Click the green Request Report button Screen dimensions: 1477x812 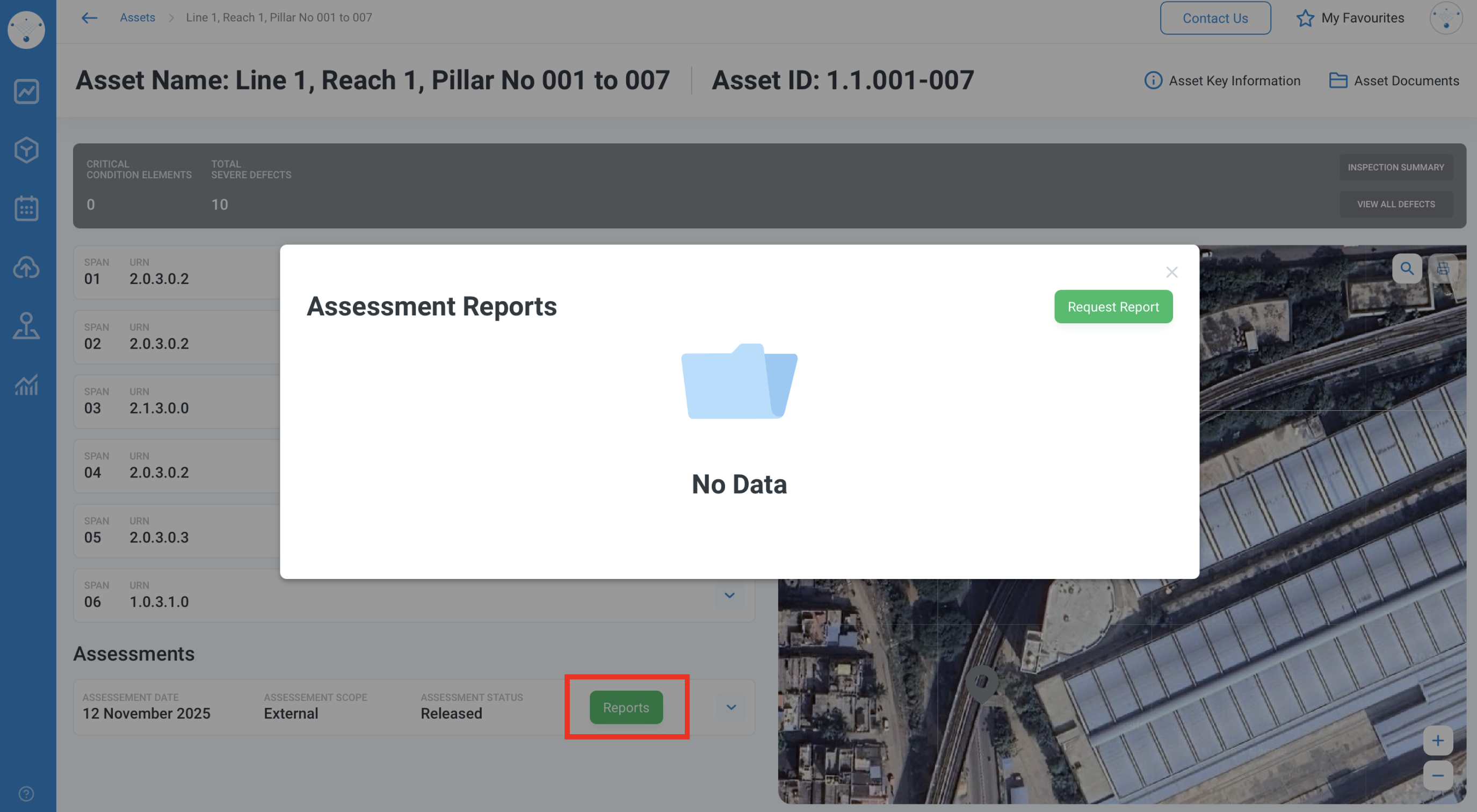point(1113,307)
